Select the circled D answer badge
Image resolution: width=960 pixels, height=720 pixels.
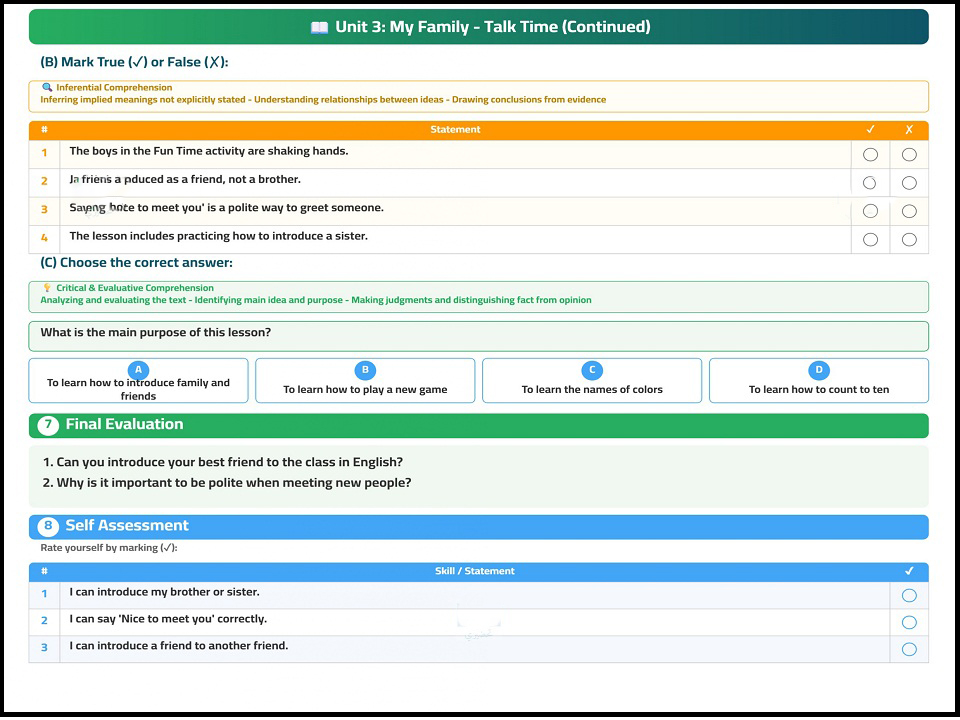[x=819, y=370]
